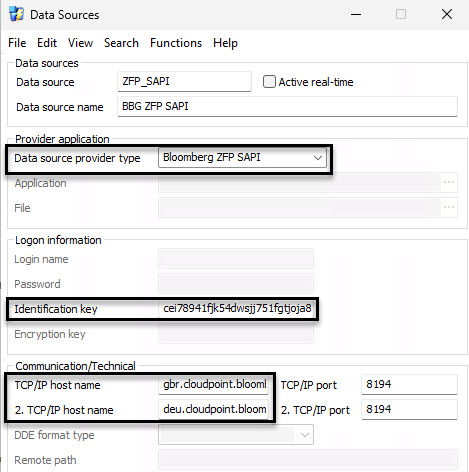Click the Communication/Technical group title
The height and width of the screenshot is (472, 469).
(x=75, y=366)
